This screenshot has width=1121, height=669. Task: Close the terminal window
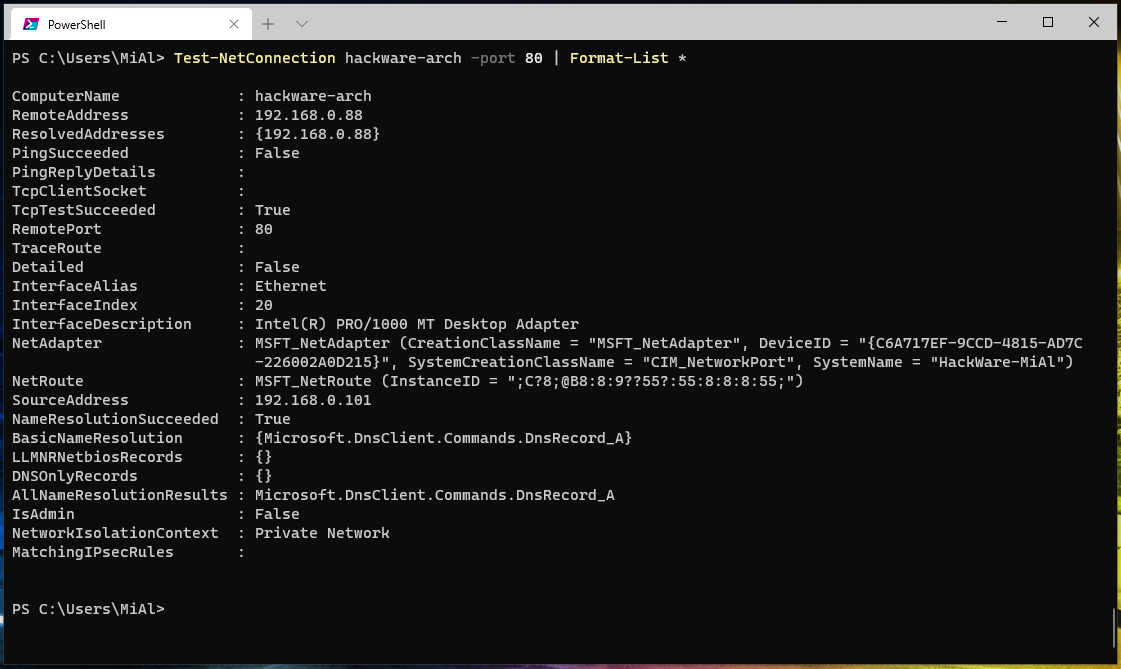click(x=1094, y=21)
